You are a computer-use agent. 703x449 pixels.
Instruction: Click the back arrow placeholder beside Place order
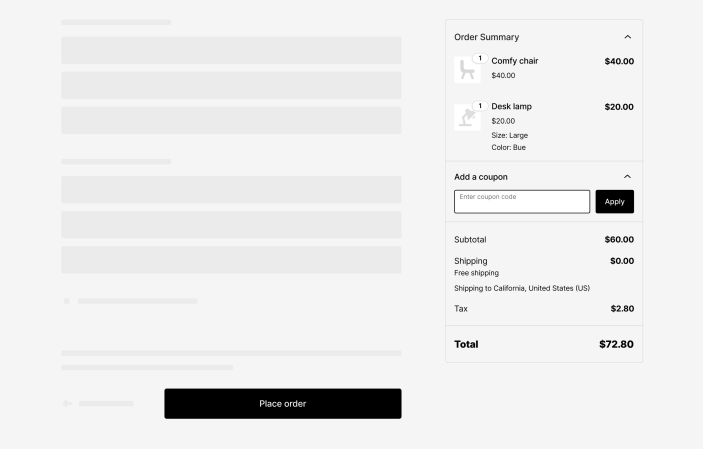(67, 404)
